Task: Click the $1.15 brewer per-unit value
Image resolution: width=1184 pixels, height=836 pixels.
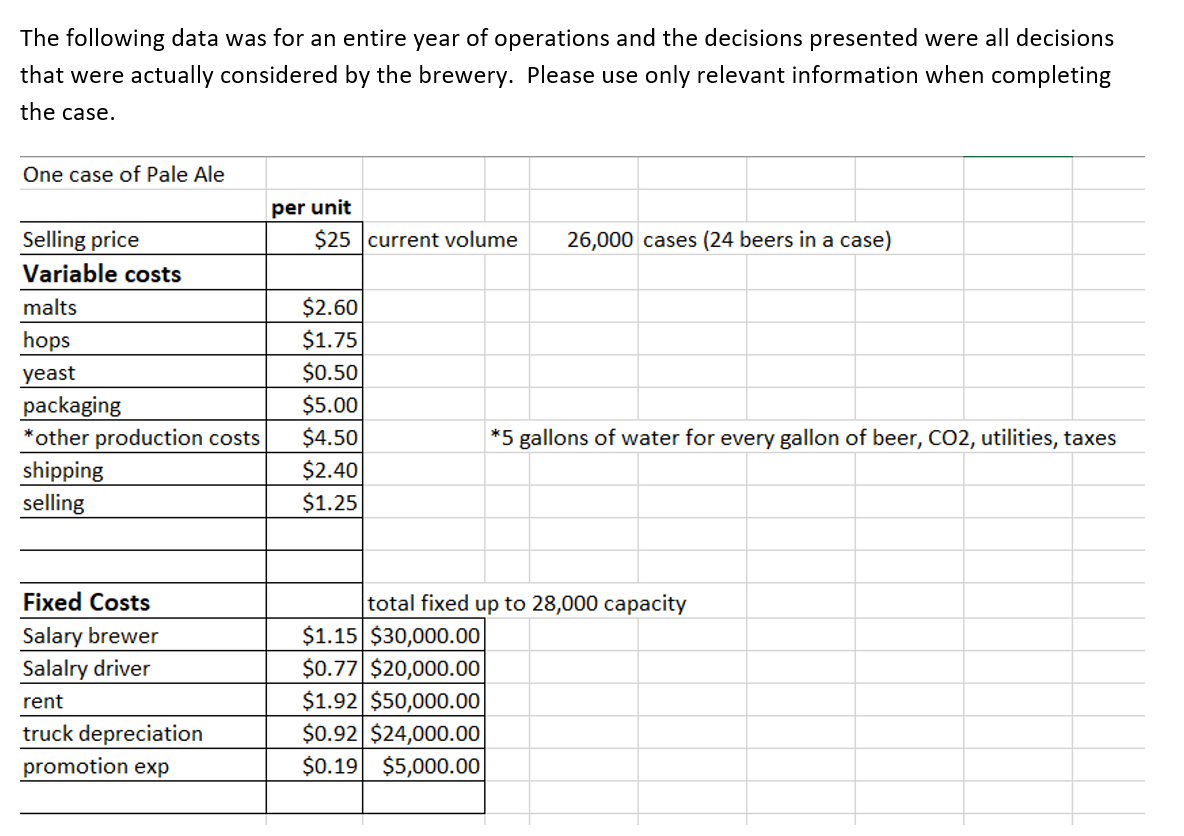Action: [x=330, y=636]
